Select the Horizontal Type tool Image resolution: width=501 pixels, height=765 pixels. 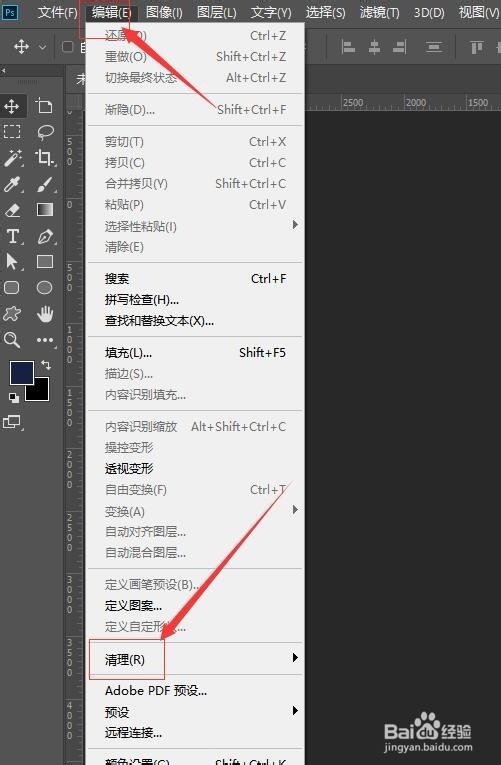(13, 236)
